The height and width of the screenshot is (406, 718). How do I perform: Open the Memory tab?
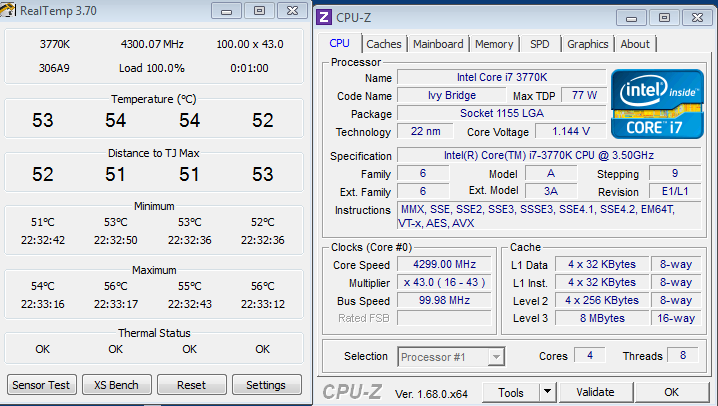click(494, 44)
